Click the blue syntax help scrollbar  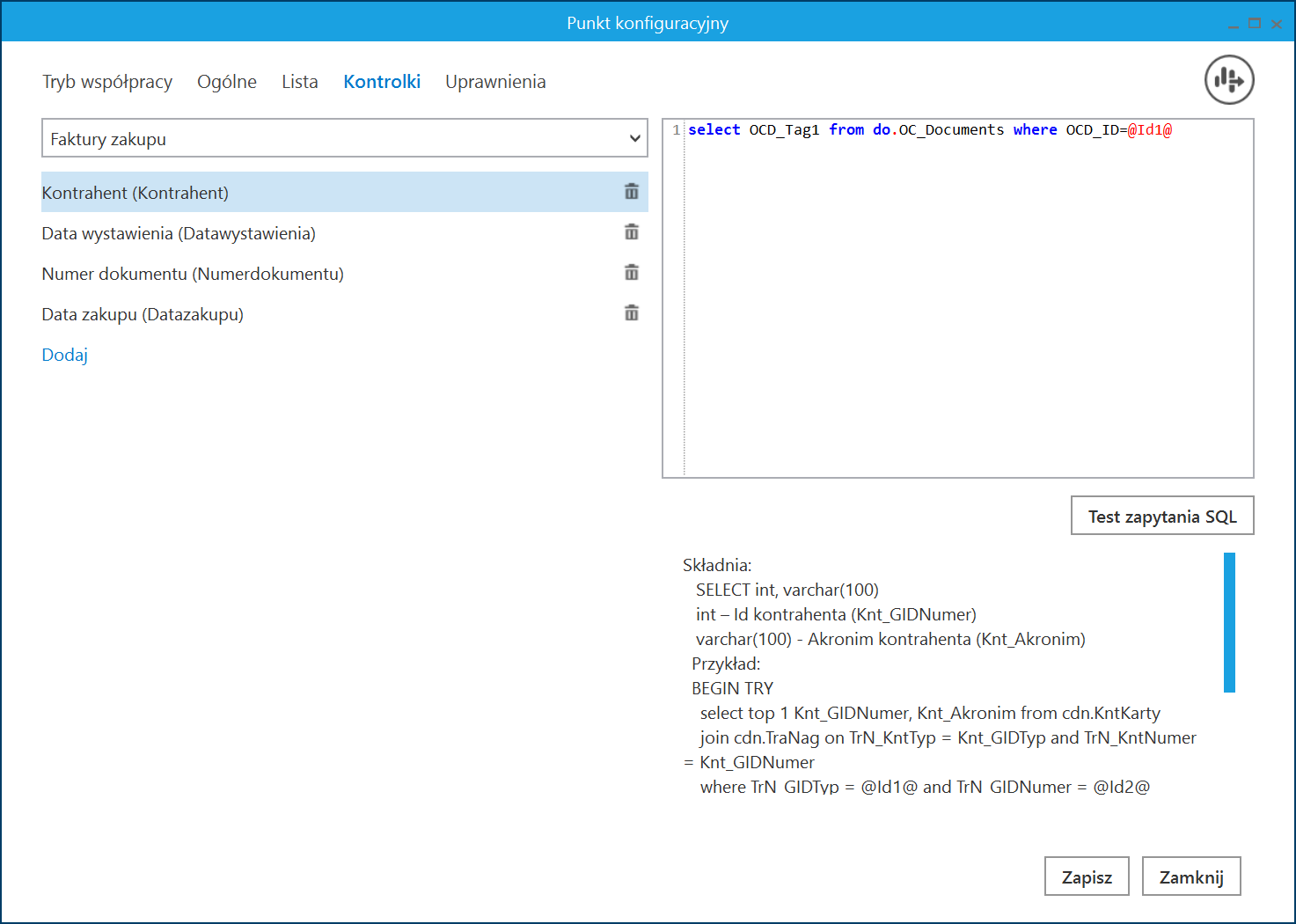(x=1229, y=622)
